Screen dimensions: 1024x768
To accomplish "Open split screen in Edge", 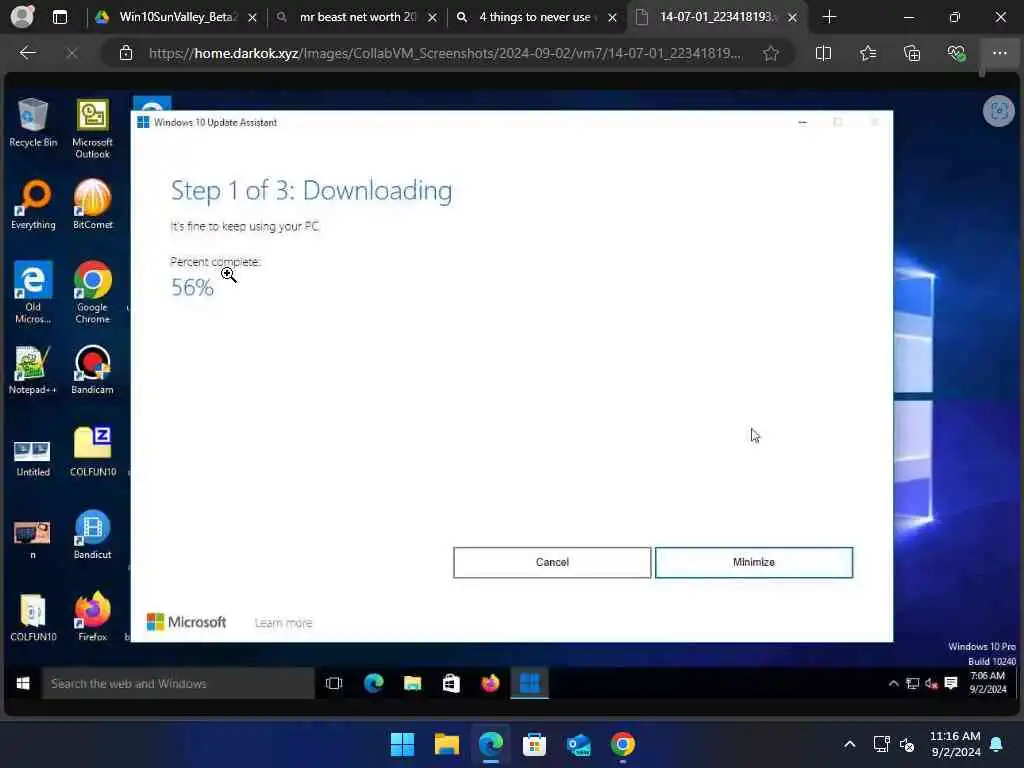I will 824,53.
